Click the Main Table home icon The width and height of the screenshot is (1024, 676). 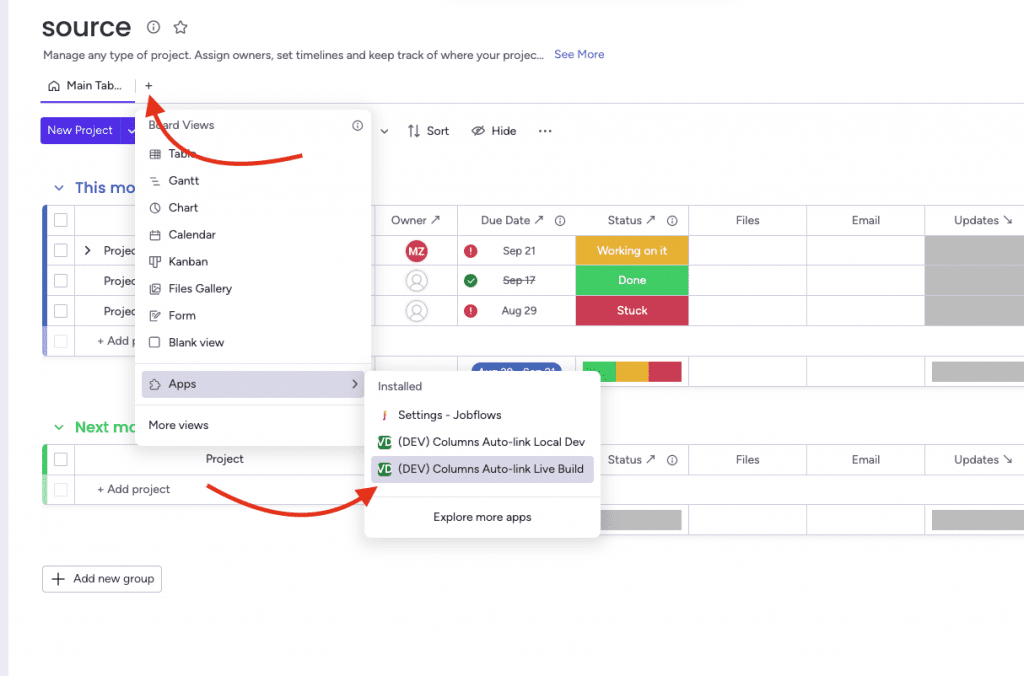[54, 86]
